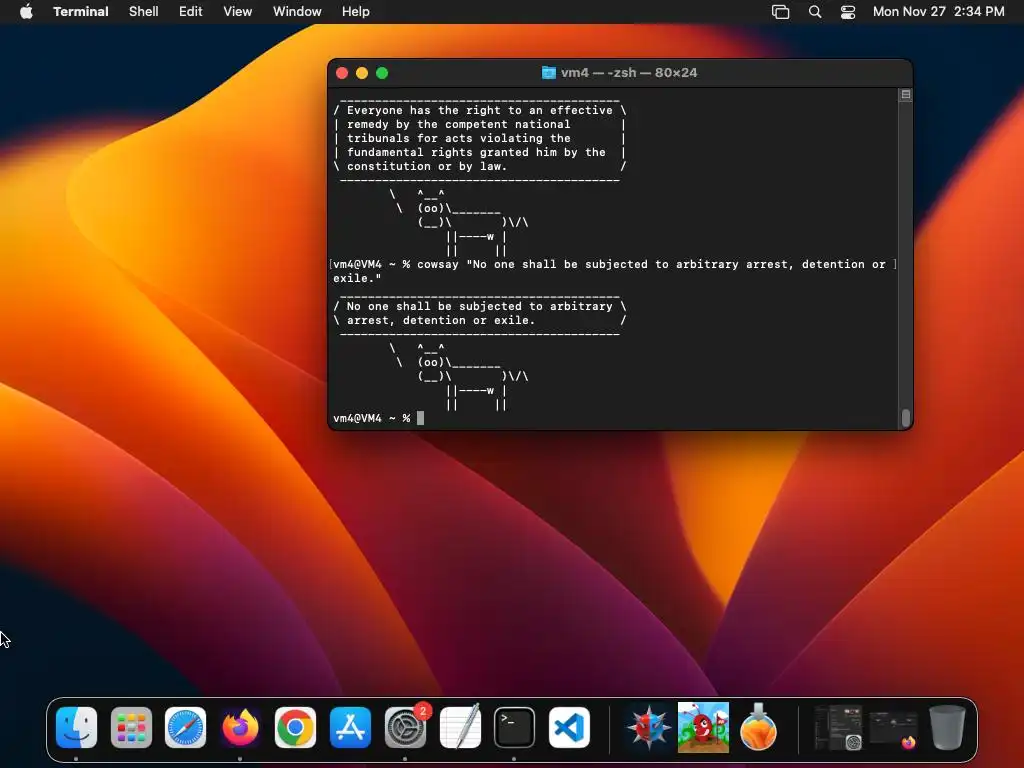This screenshot has height=768, width=1024.
Task: Open the Window menu
Action: tap(296, 11)
